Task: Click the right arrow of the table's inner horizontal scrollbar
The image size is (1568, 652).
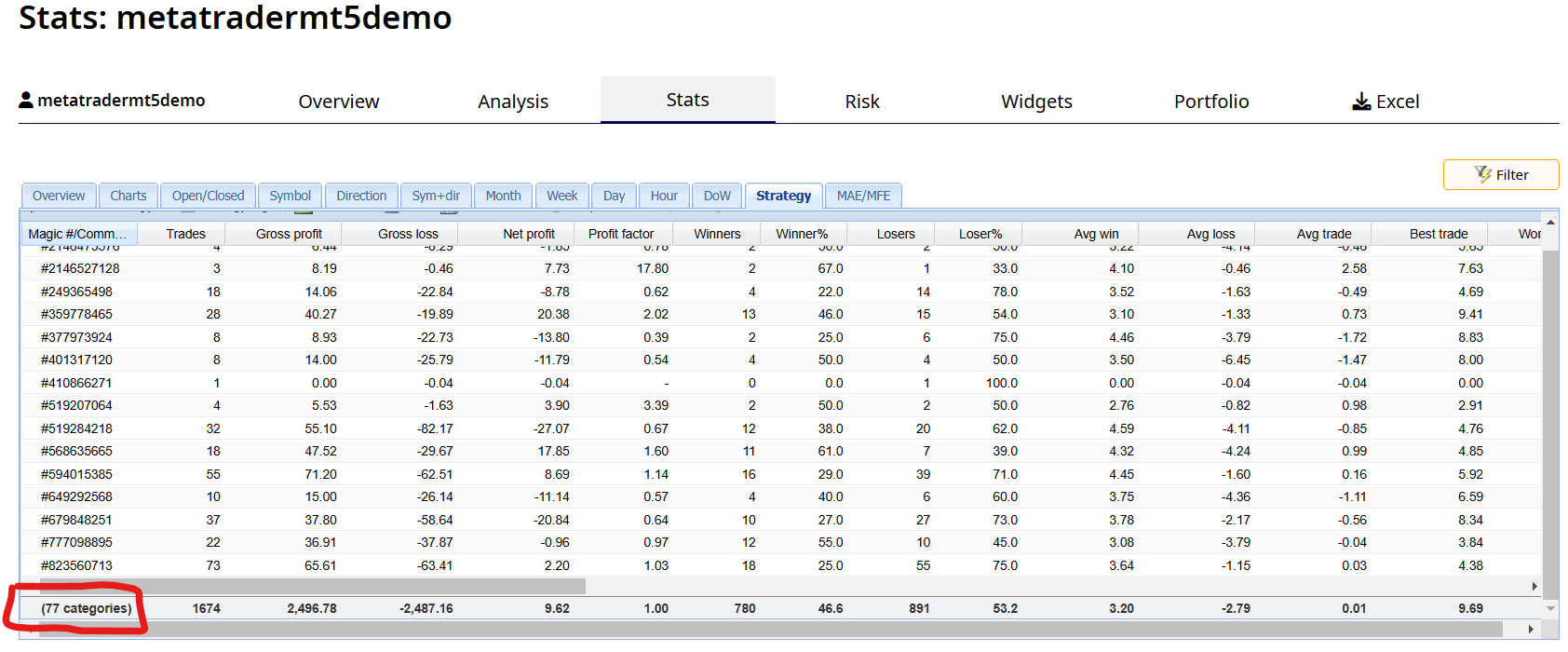Action: [1534, 586]
